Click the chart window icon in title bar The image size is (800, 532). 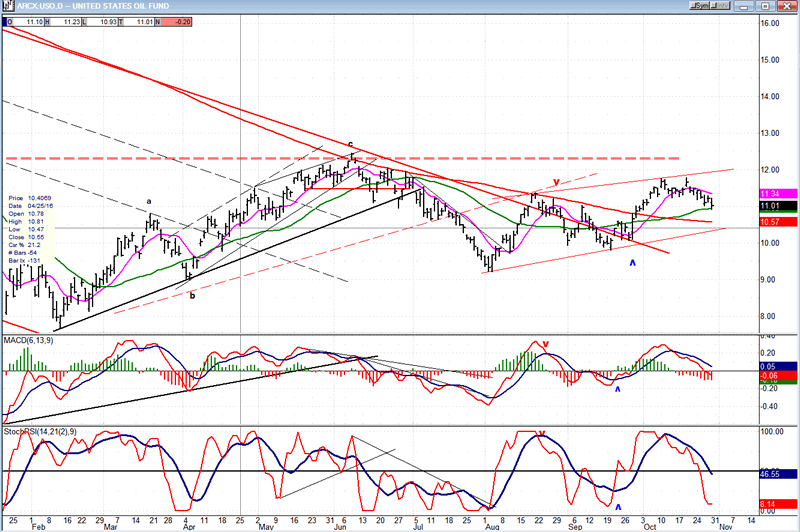[7, 6]
